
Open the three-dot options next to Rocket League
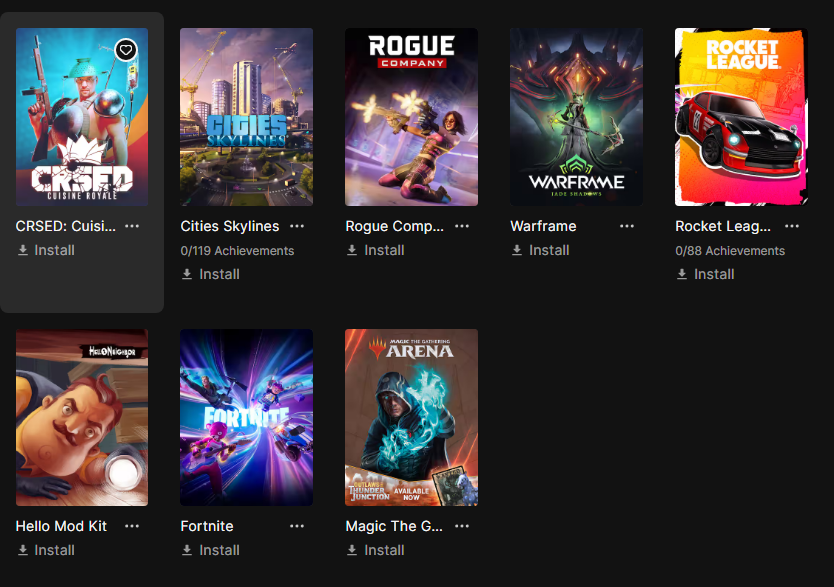[792, 226]
